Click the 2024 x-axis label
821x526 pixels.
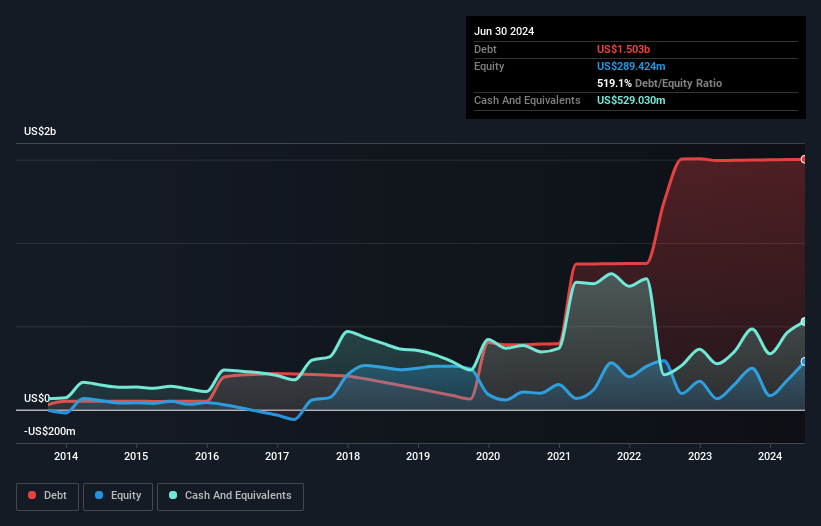[x=770, y=456]
